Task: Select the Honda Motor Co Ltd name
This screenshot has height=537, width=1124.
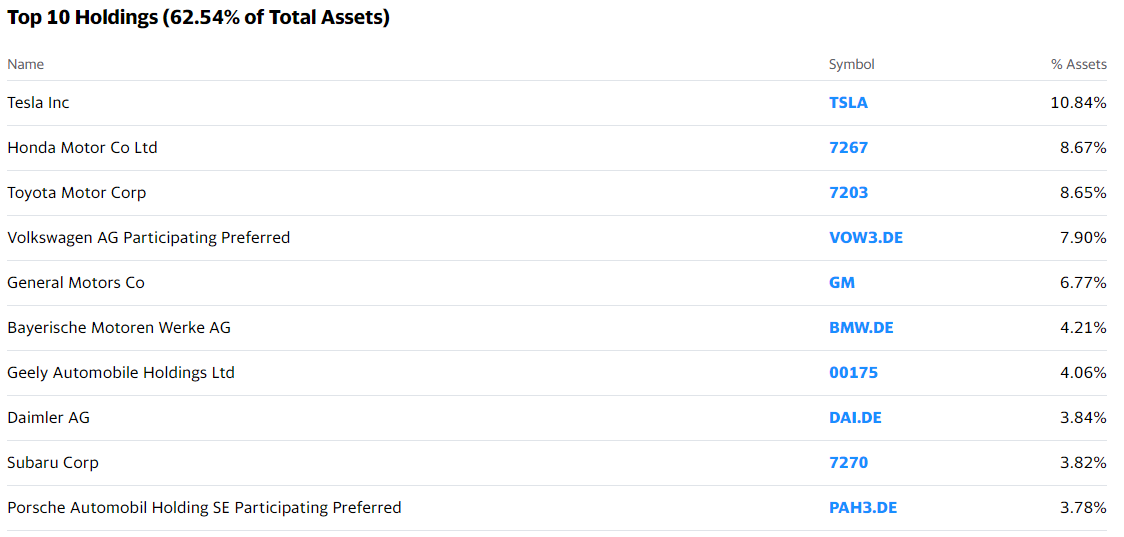Action: [x=82, y=148]
